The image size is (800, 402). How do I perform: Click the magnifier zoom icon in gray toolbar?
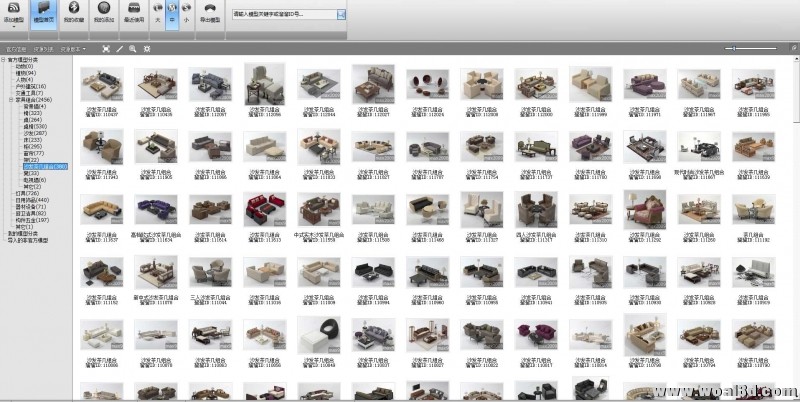pos(133,49)
